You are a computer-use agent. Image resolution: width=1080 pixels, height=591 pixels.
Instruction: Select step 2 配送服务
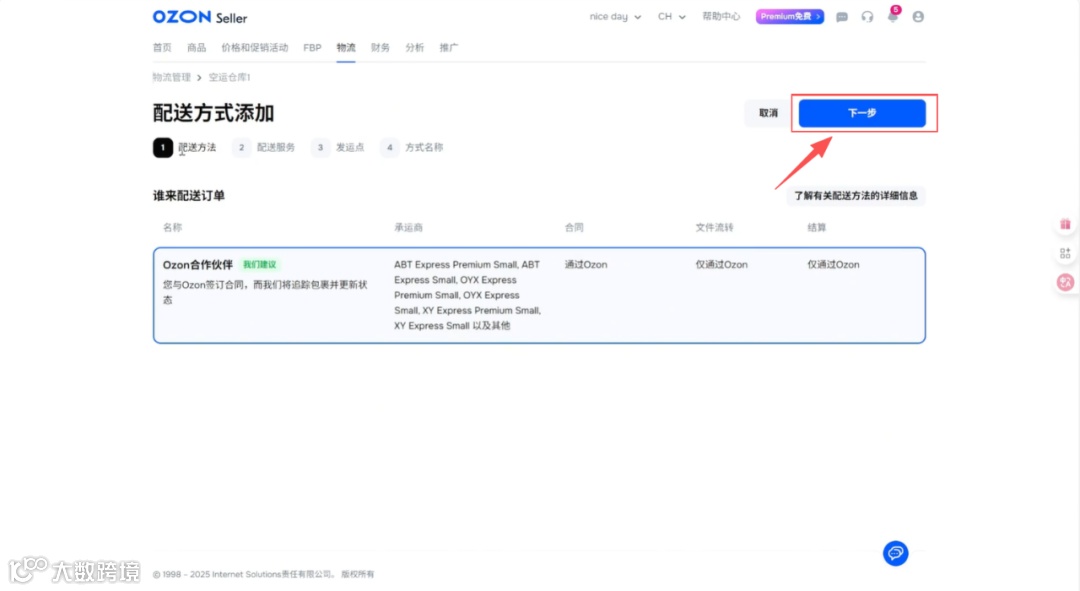click(x=264, y=147)
